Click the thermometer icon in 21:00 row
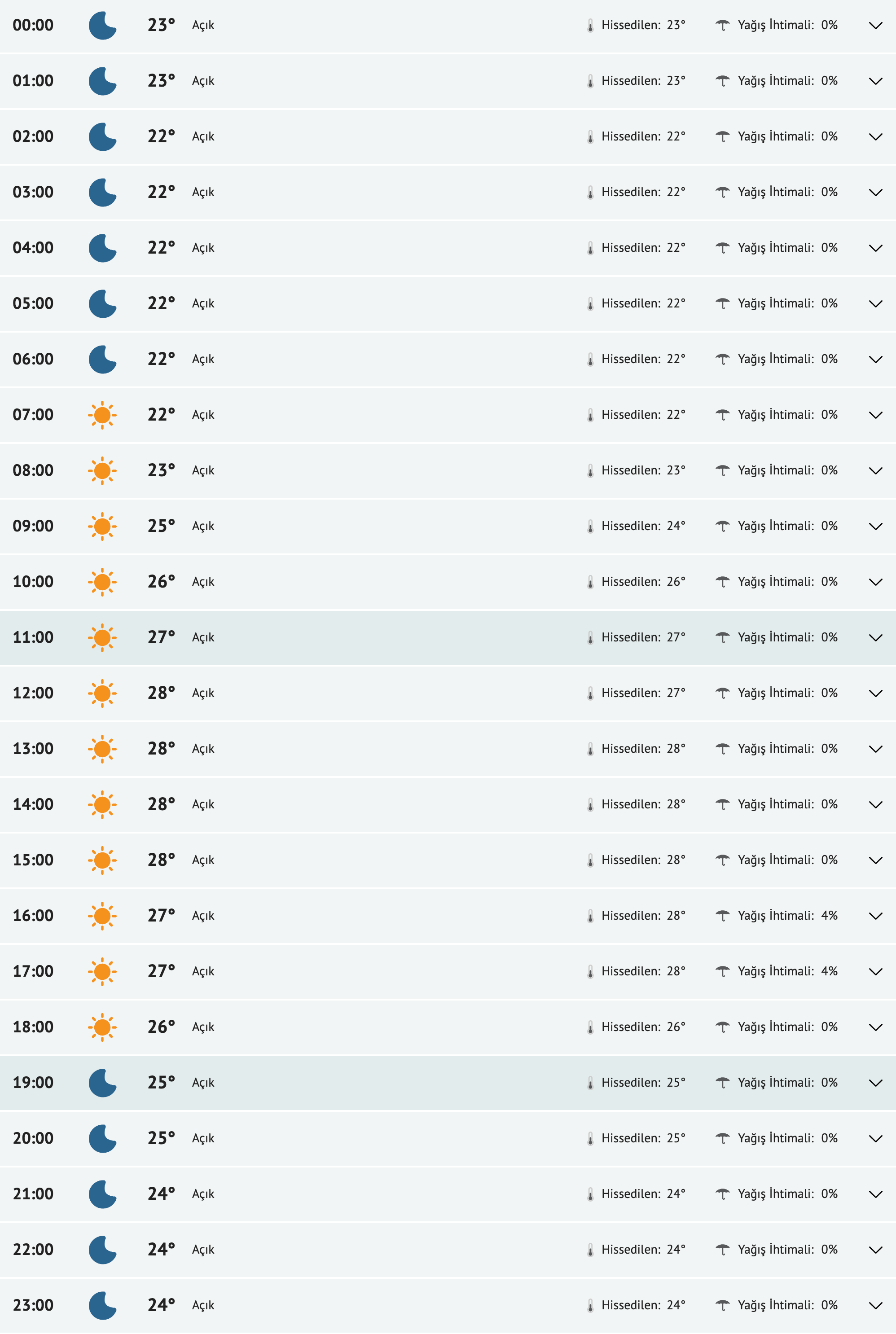 (590, 1194)
